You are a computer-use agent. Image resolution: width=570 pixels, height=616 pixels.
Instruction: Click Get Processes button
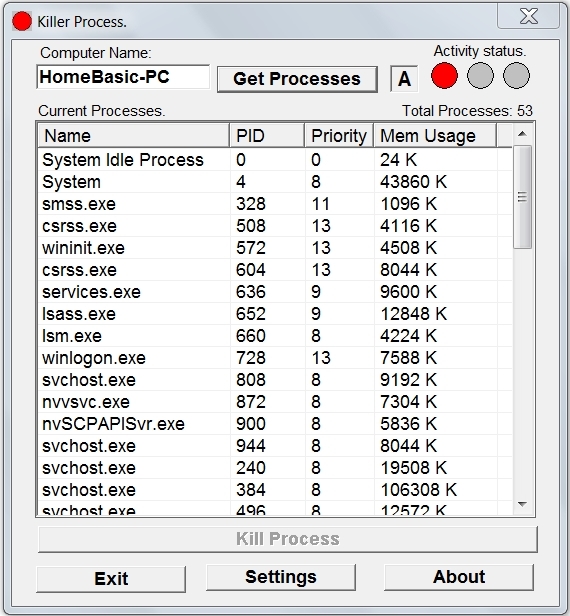[x=297, y=79]
